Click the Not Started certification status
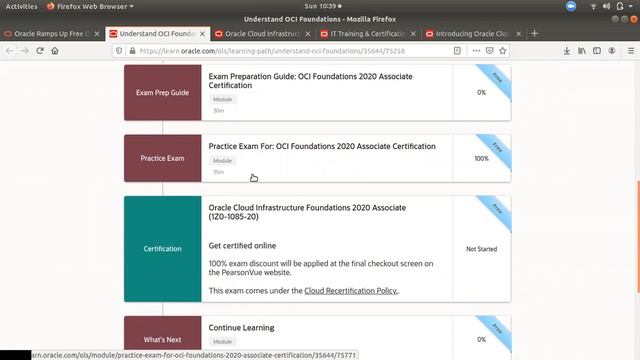 coord(482,249)
